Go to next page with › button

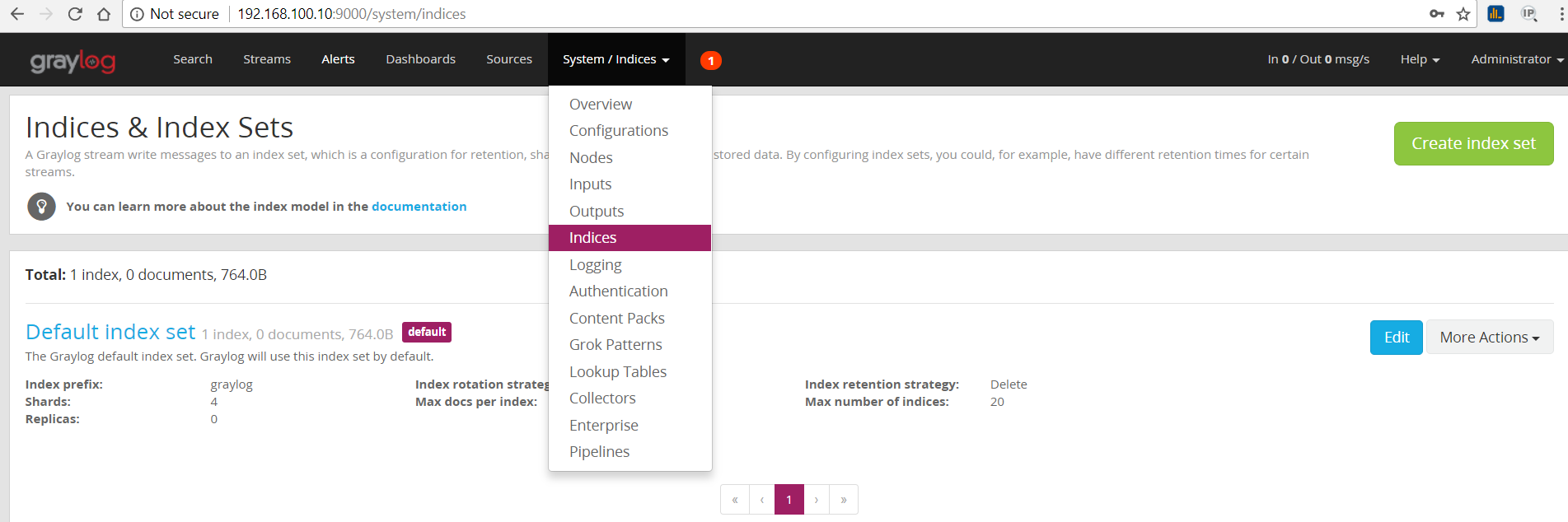click(x=817, y=500)
